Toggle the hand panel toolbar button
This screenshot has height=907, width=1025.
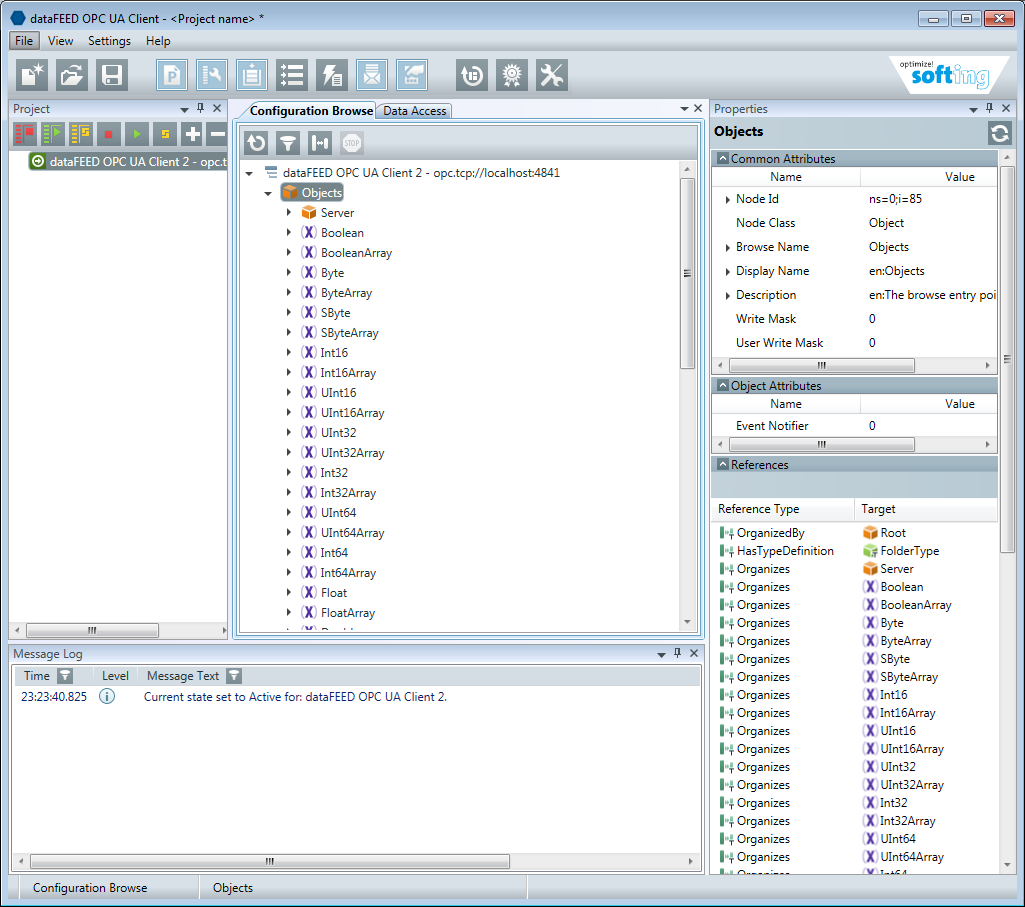(x=411, y=75)
